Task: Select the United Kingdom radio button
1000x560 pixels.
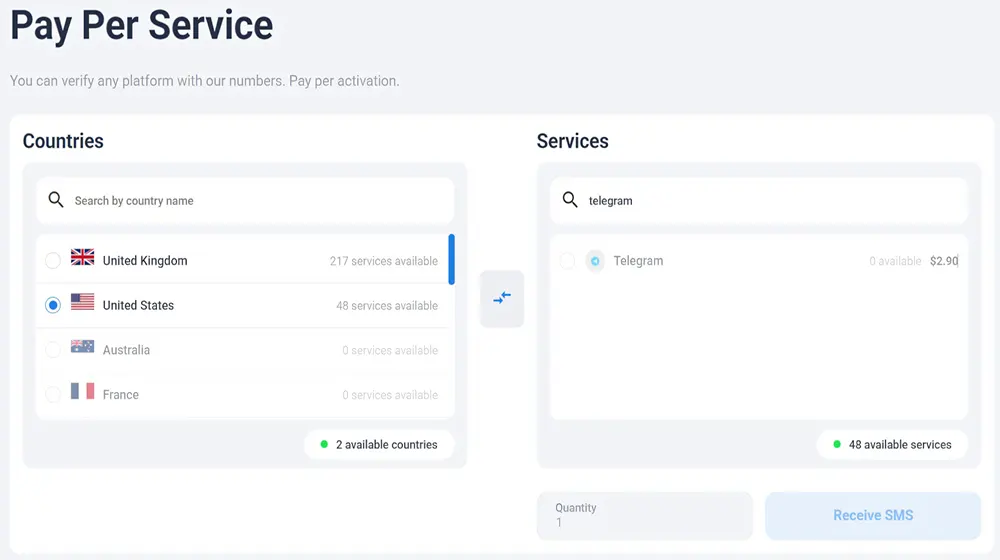Action: tap(53, 261)
